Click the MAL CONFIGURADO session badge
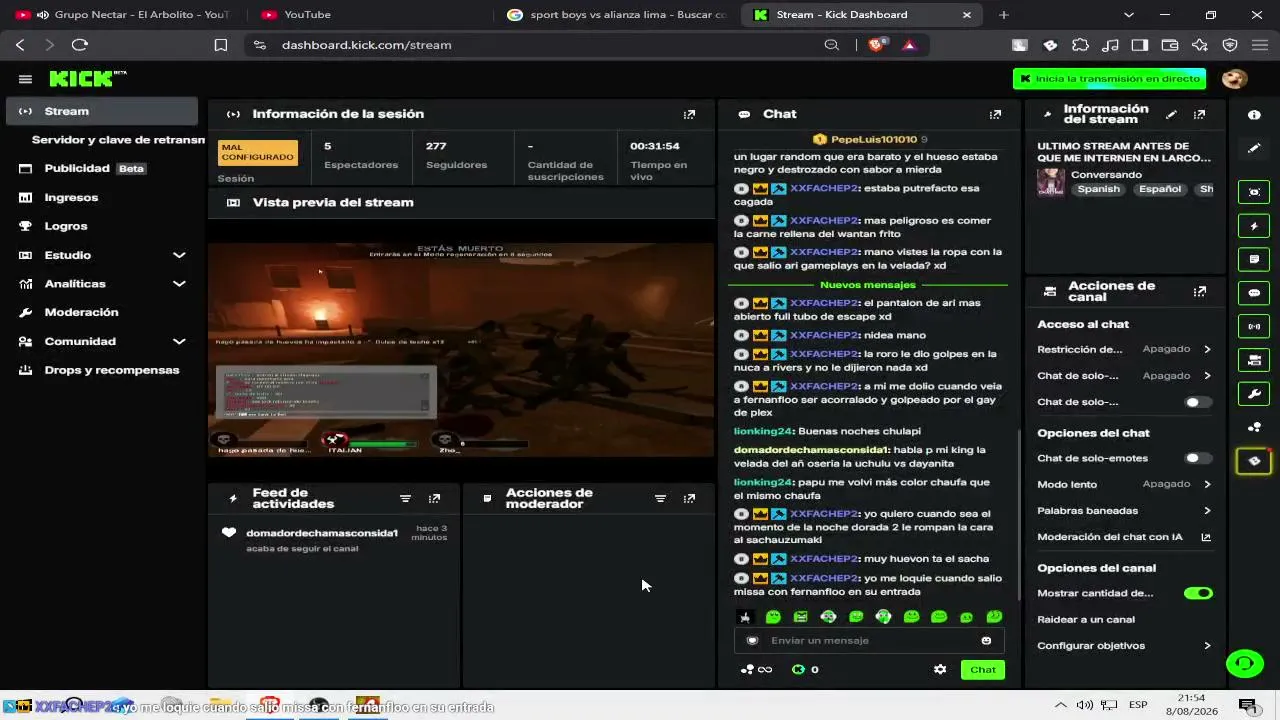This screenshot has width=1280, height=720. 258,152
